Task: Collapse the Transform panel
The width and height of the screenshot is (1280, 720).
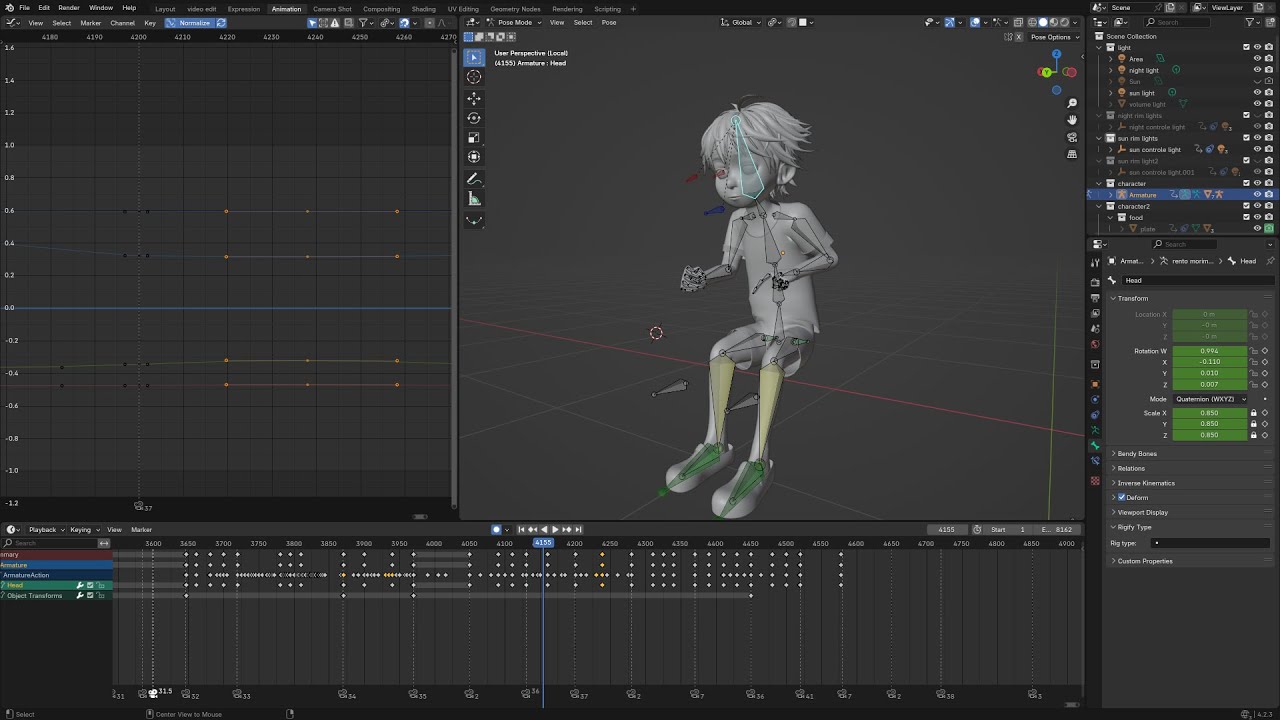Action: pos(1132,298)
